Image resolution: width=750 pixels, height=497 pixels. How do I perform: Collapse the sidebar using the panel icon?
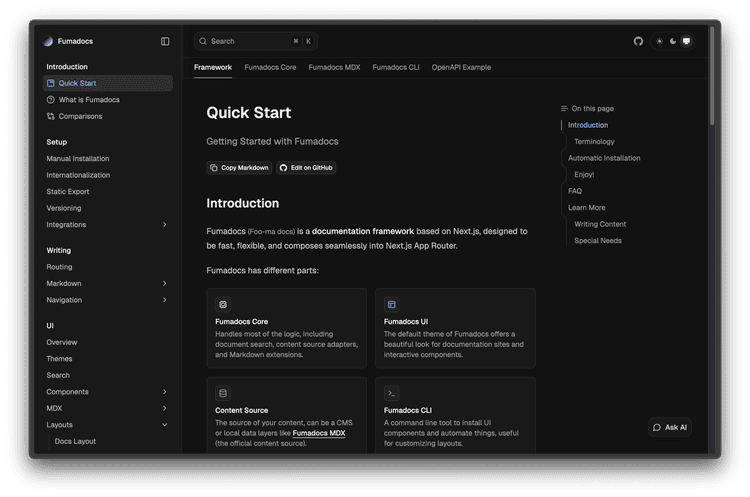point(165,41)
